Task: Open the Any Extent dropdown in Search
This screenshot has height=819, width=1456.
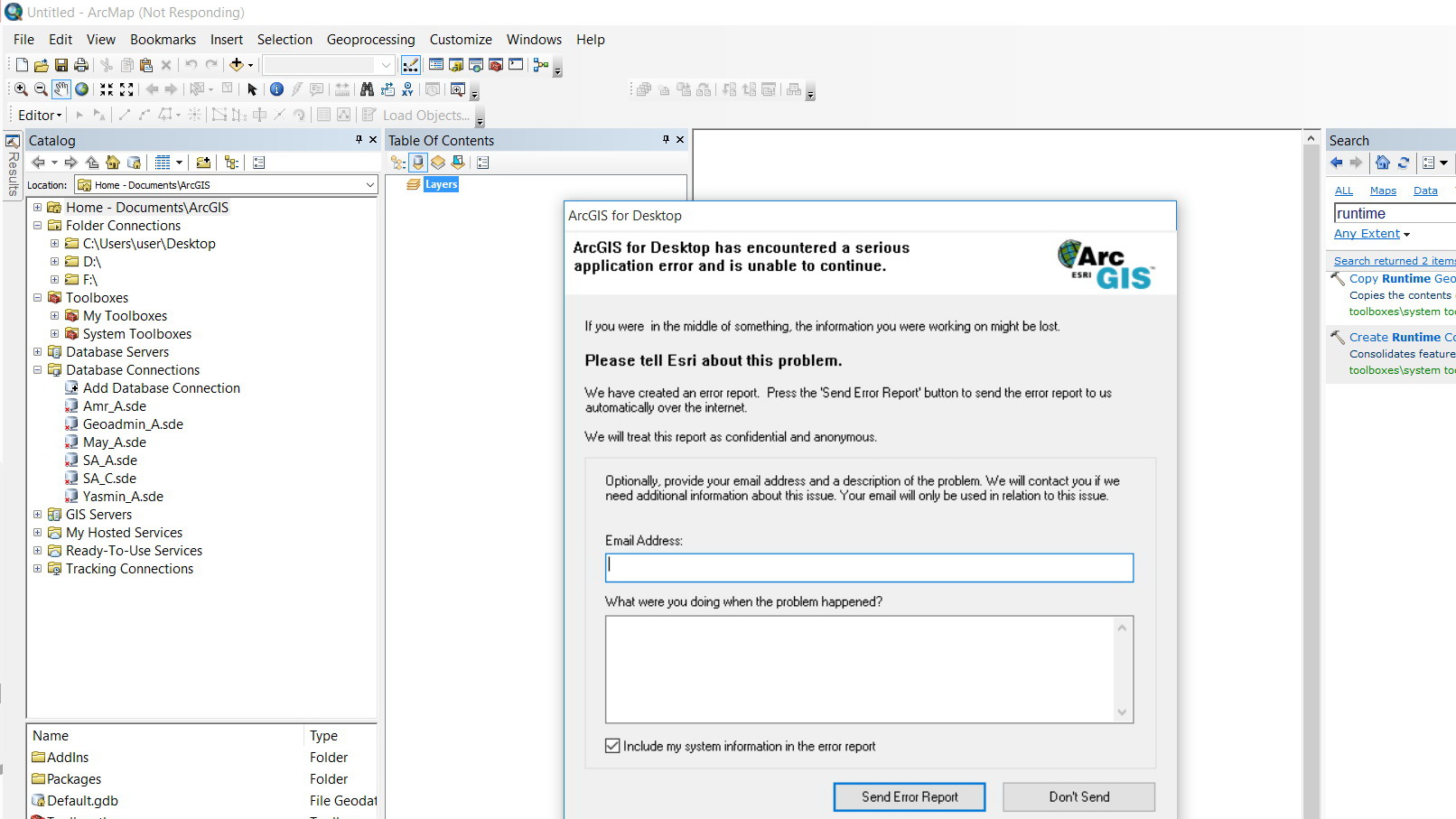Action: (1372, 234)
